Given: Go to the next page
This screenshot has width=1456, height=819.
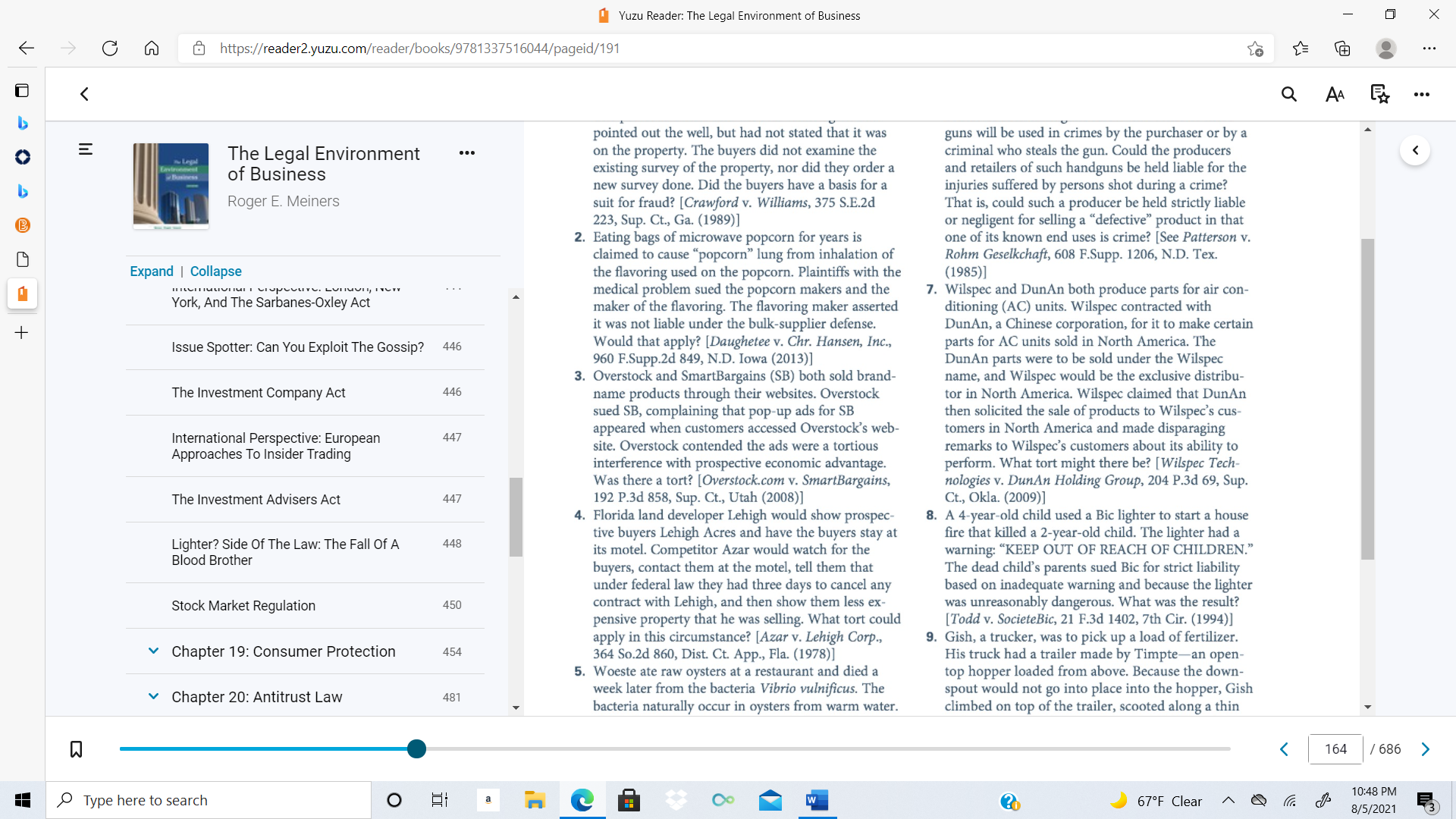Looking at the screenshot, I should point(1426,749).
